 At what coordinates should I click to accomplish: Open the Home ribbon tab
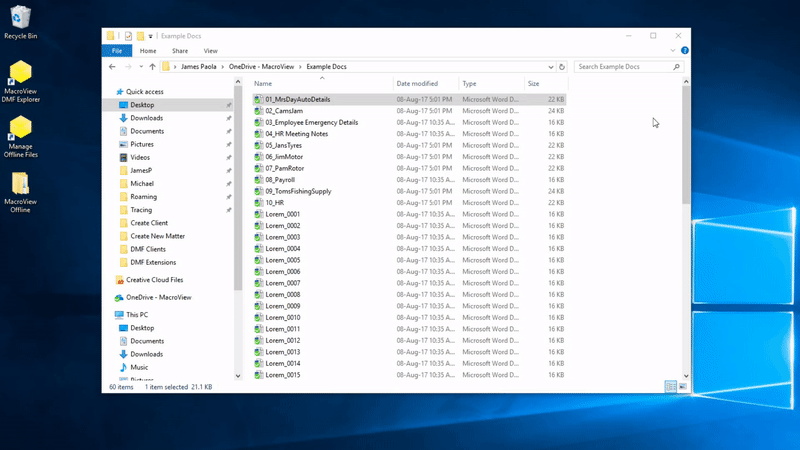(x=148, y=51)
